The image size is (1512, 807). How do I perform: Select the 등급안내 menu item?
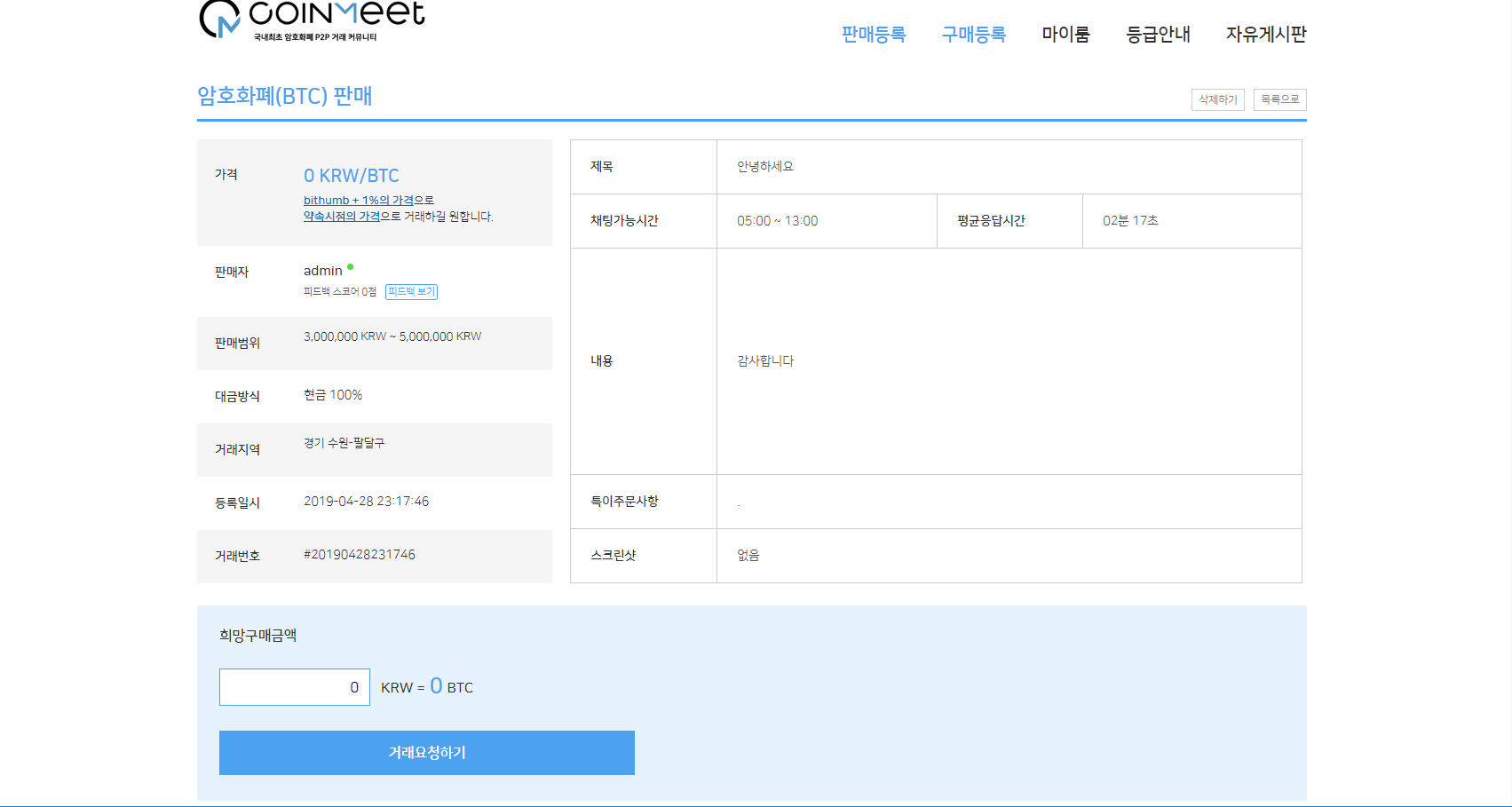[x=1158, y=35]
